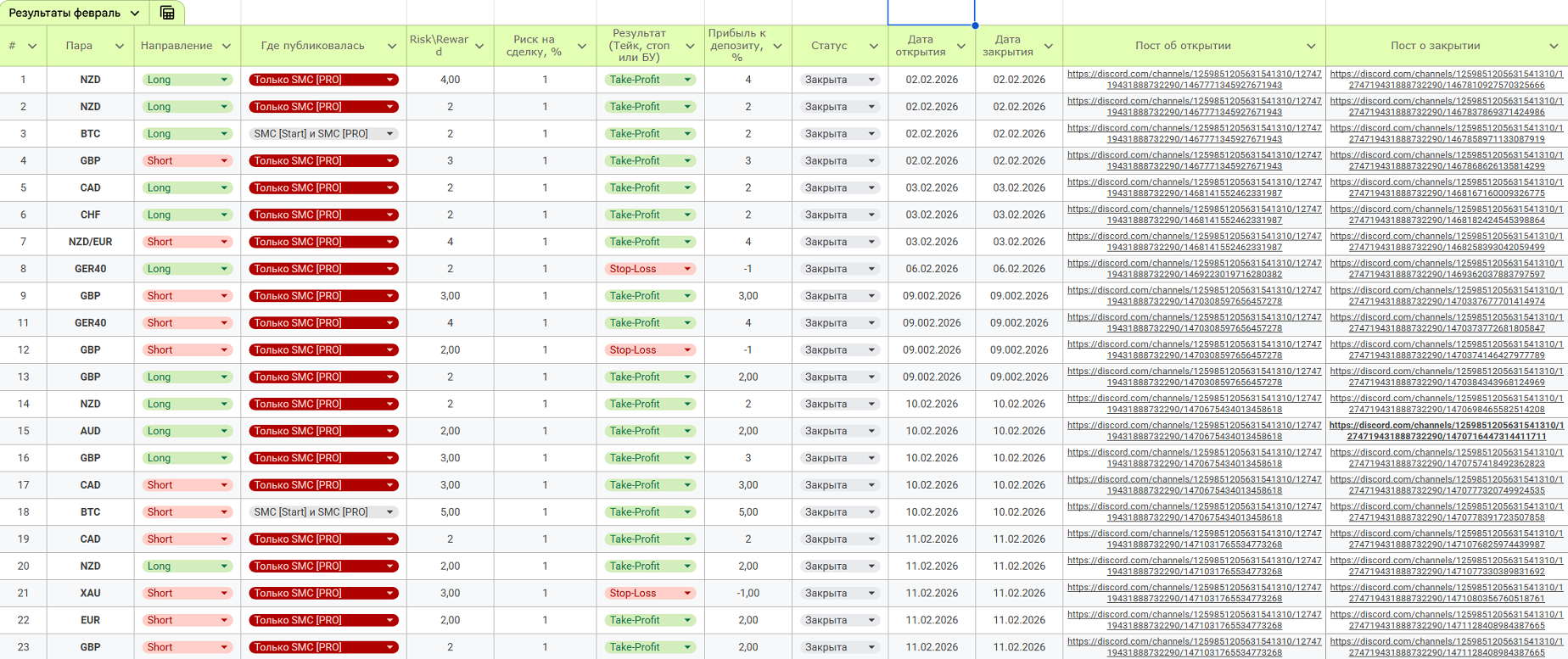Screen dimensions: 1568x659
Task: Open bold closing post link in row 15
Action: click(1446, 431)
